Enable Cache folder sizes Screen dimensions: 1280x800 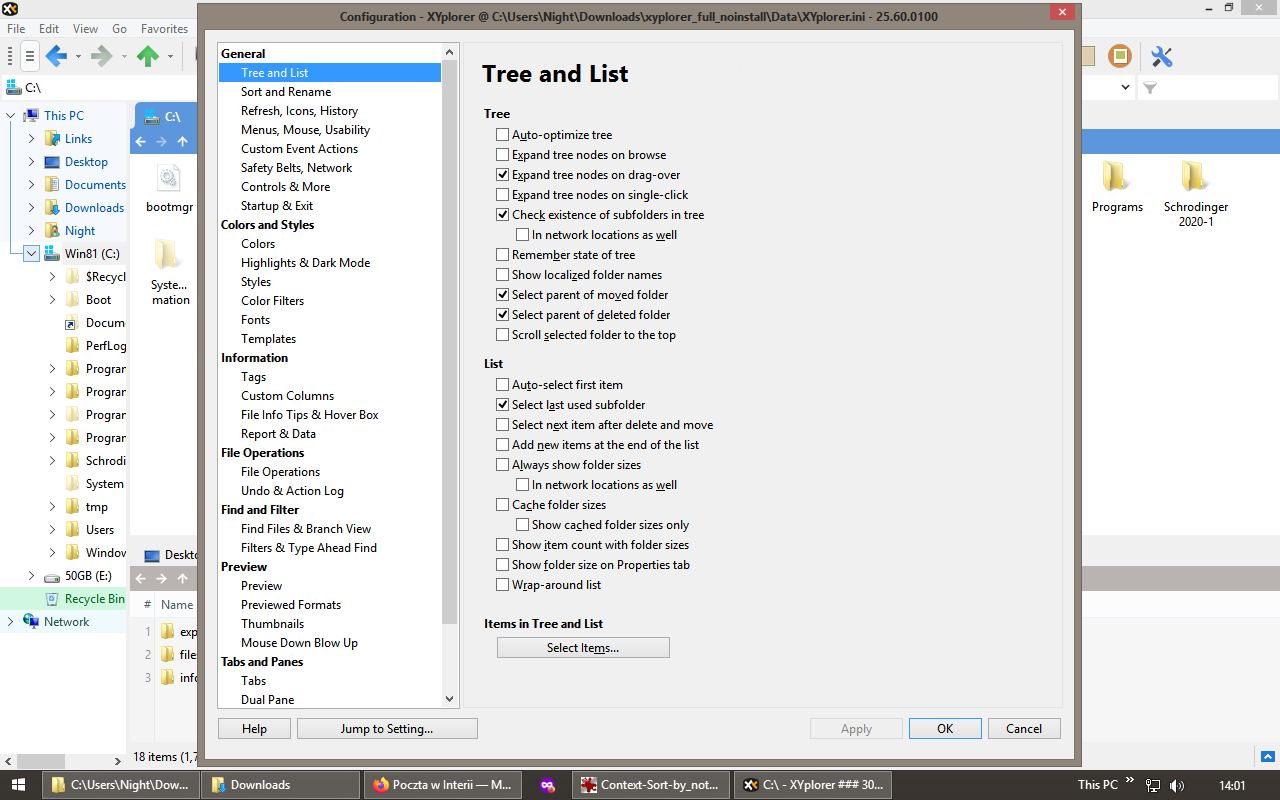[x=502, y=504]
